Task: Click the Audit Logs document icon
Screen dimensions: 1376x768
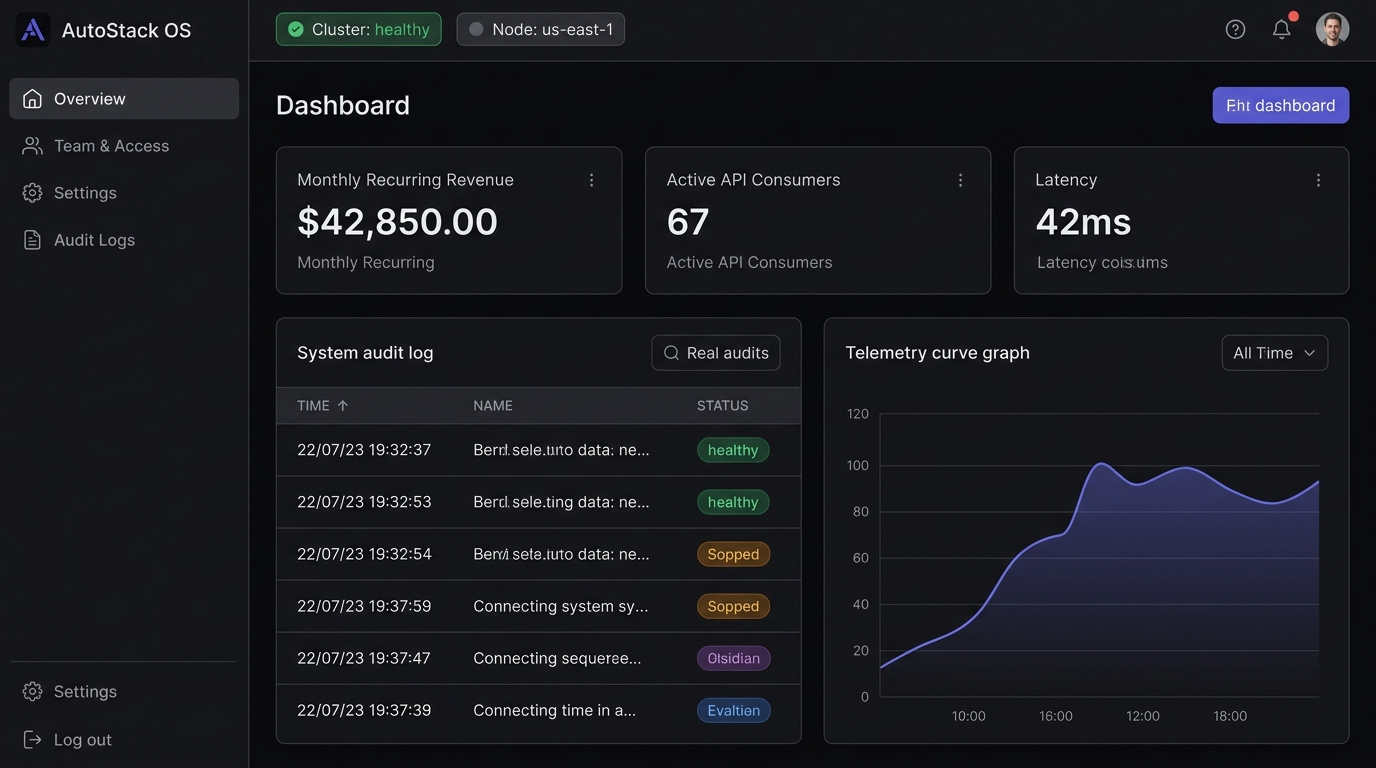Action: [x=33, y=239]
